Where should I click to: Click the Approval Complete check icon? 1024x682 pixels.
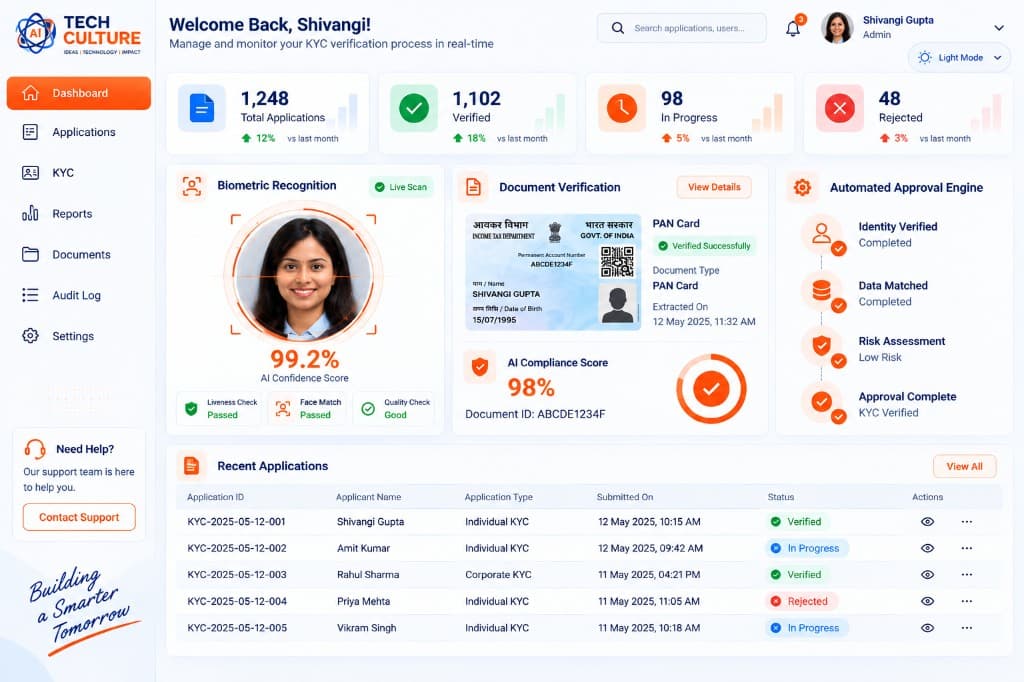(822, 401)
